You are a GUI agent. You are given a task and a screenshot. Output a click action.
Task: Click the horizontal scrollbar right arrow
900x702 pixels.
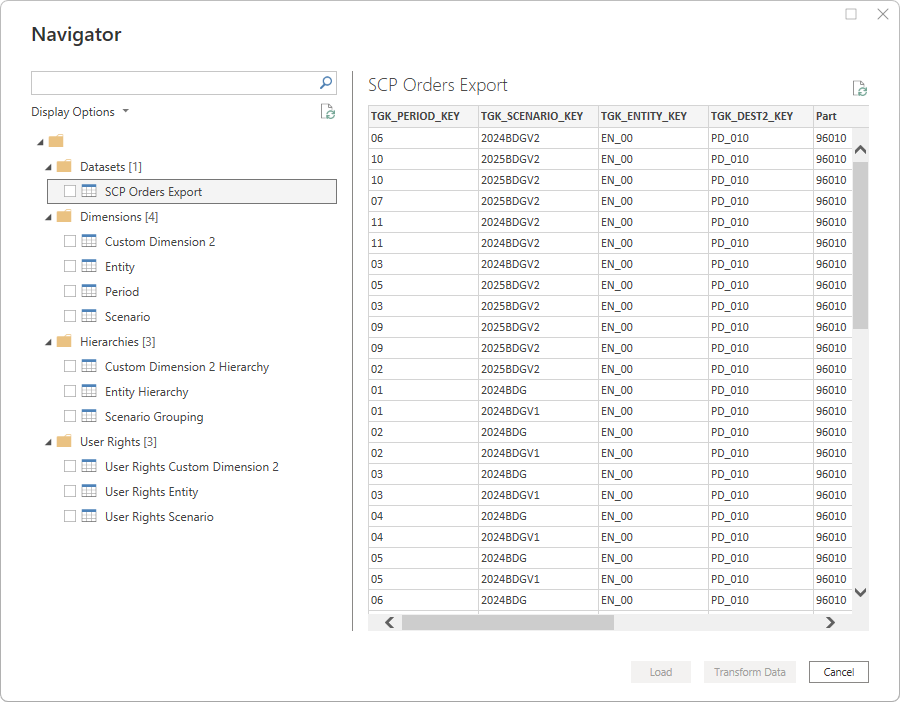click(x=830, y=622)
